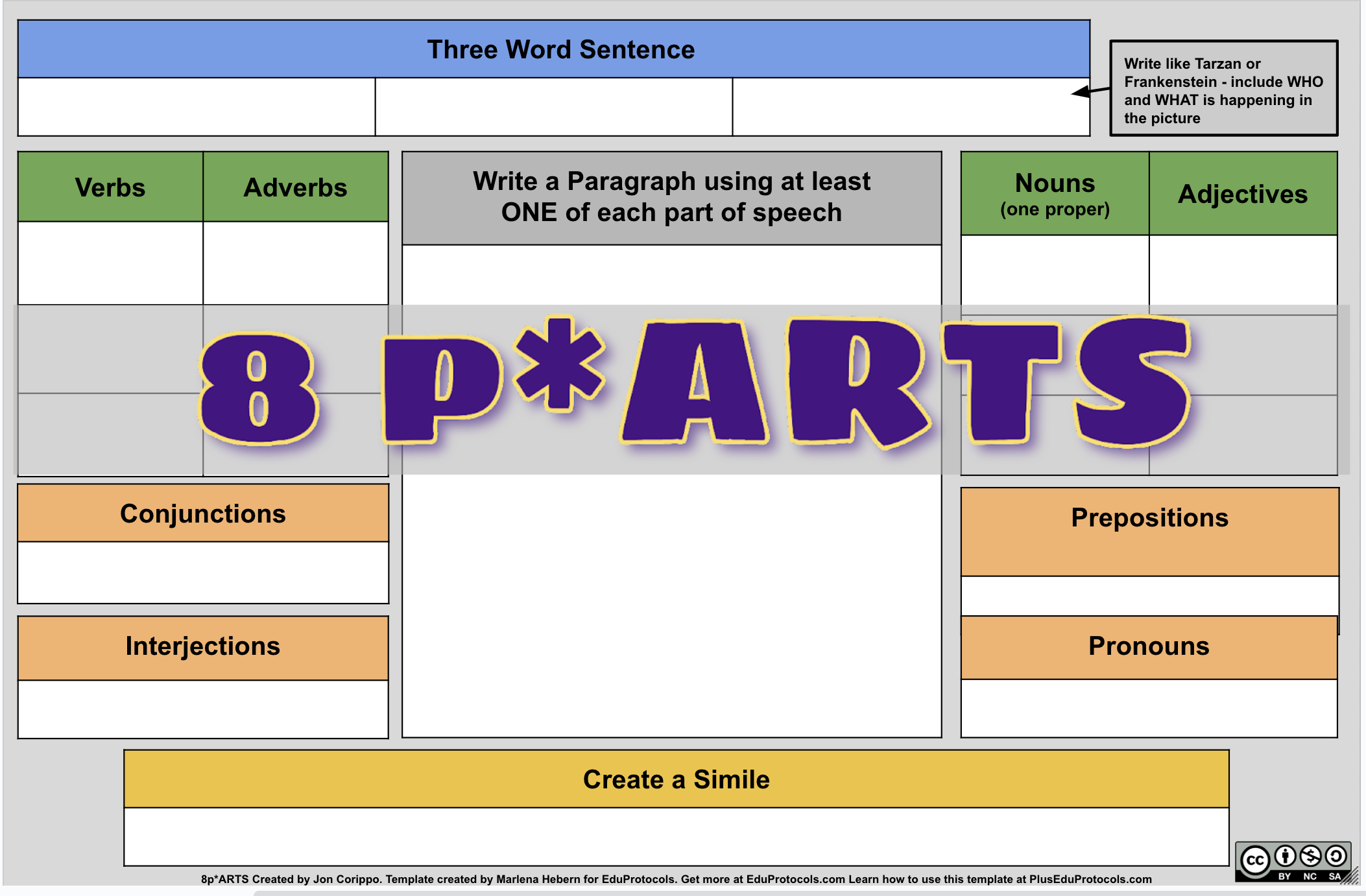The image size is (1366, 896).
Task: Click the white box below Conjunctions
Action: (203, 572)
